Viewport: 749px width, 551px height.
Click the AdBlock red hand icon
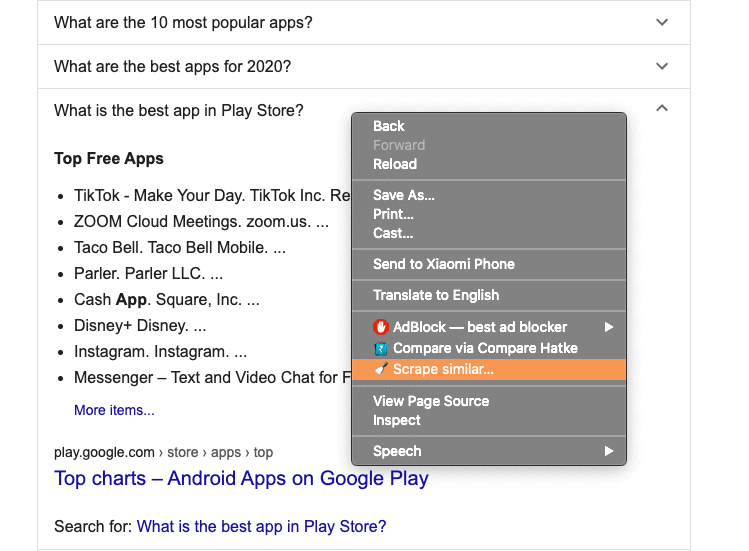[x=380, y=327]
